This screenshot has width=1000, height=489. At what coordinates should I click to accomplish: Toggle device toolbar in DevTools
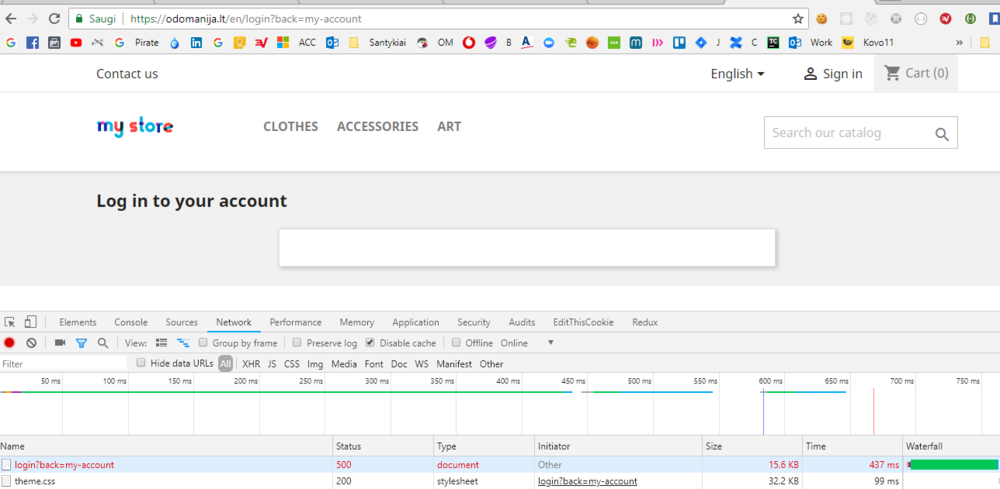pyautogui.click(x=31, y=322)
